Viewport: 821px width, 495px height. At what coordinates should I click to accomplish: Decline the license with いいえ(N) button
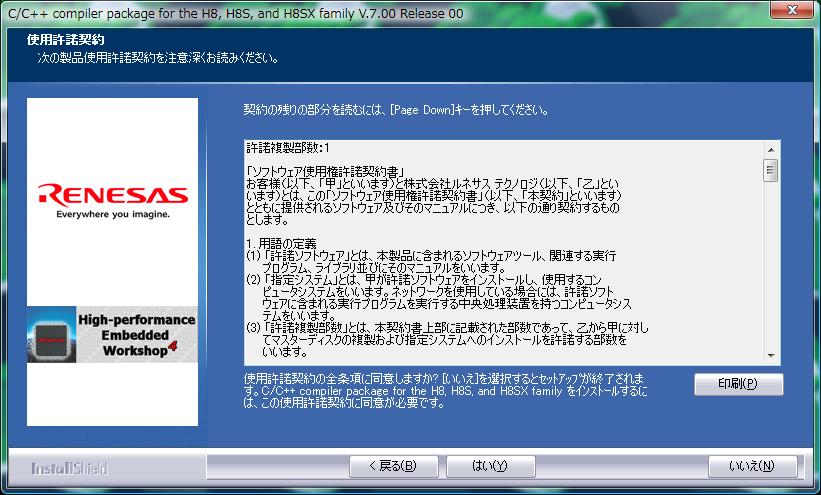[752, 466]
